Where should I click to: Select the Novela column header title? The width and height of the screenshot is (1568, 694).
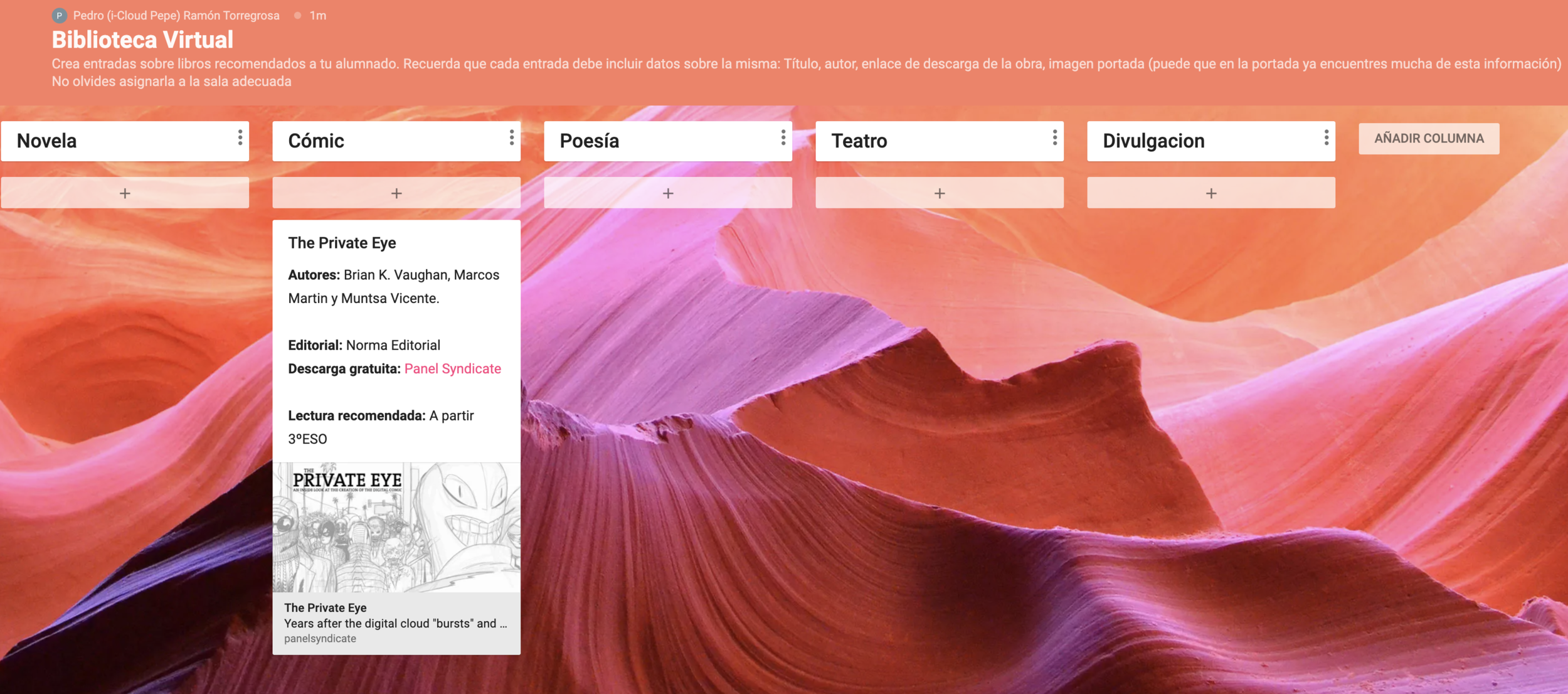[x=47, y=141]
